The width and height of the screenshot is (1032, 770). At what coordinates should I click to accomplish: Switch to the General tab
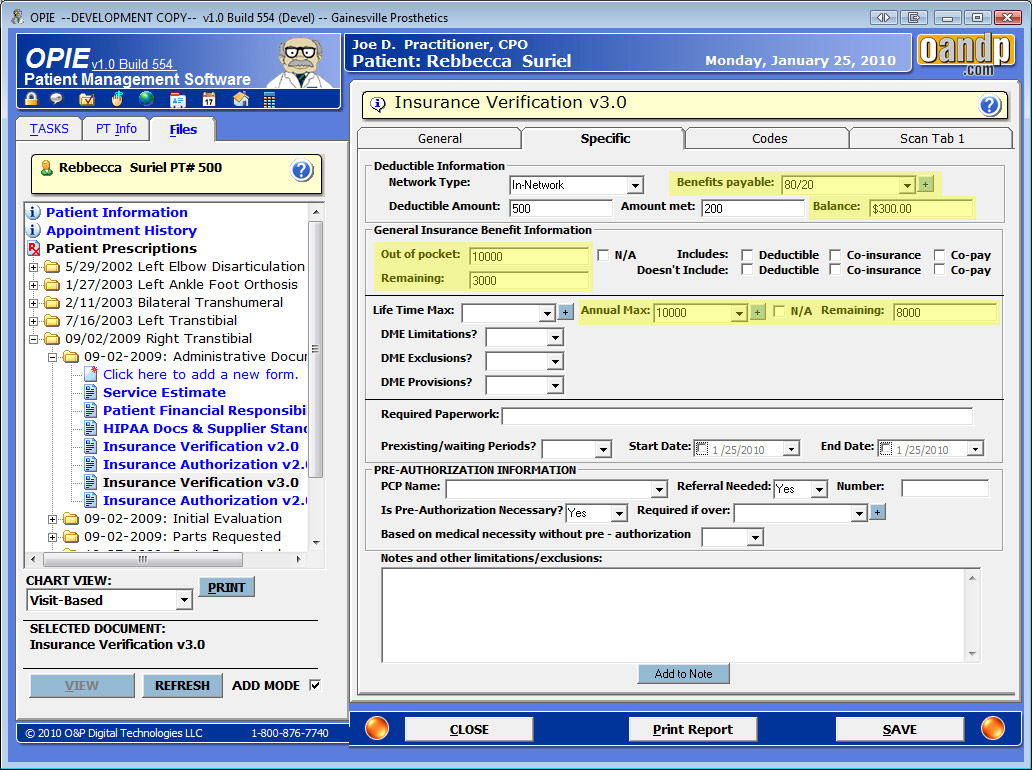coord(439,138)
